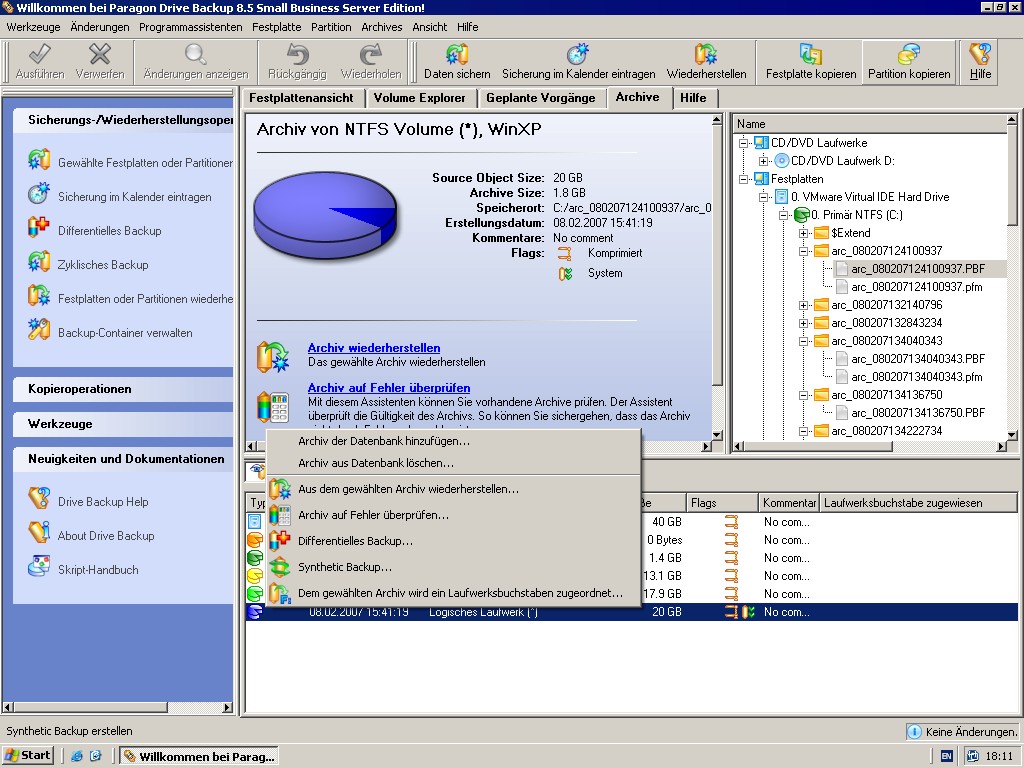
Task: Click the sidebar Sicherung im Kalender eintragen icon
Action: (x=39, y=194)
